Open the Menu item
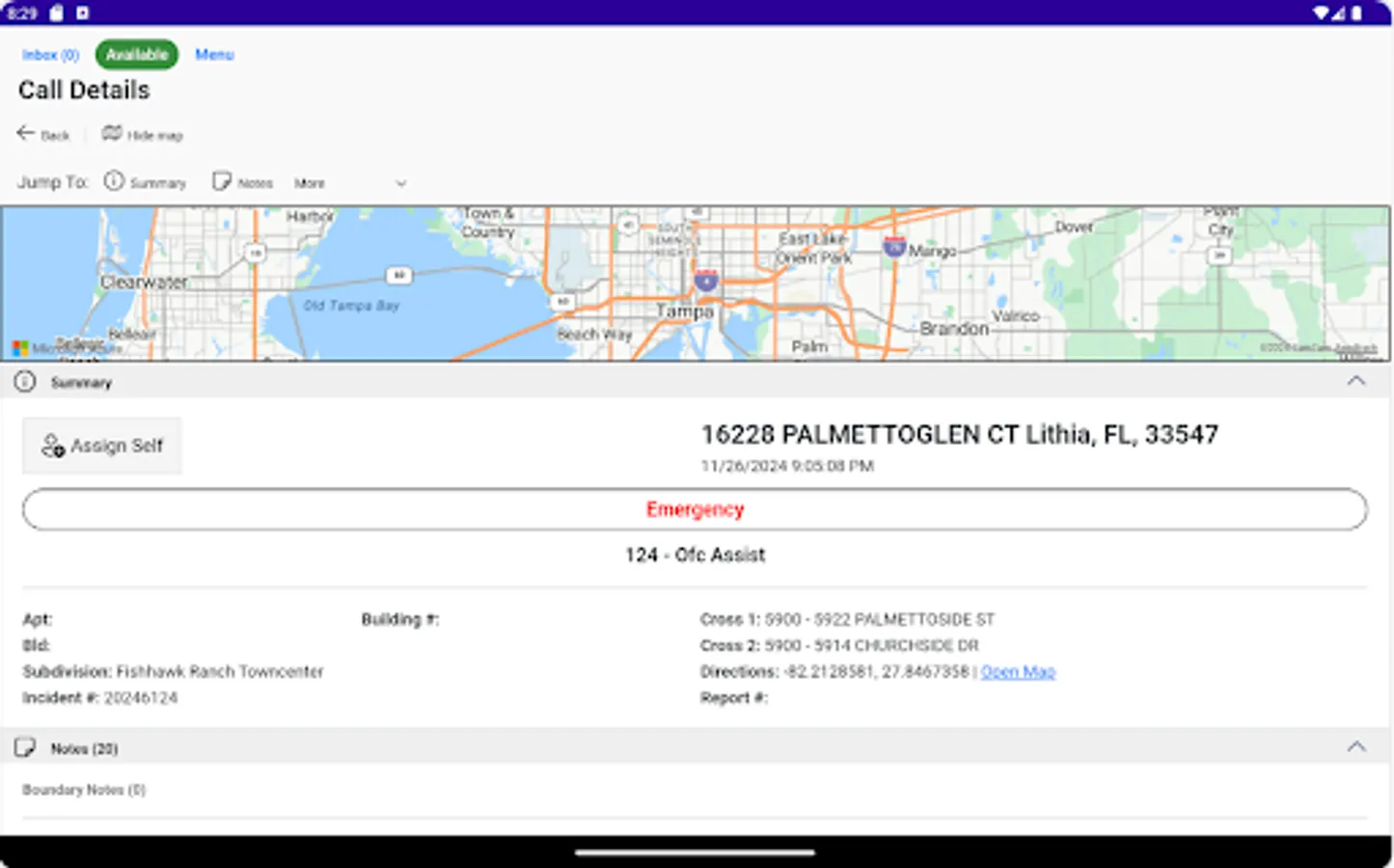Image resolution: width=1394 pixels, height=868 pixels. [213, 54]
